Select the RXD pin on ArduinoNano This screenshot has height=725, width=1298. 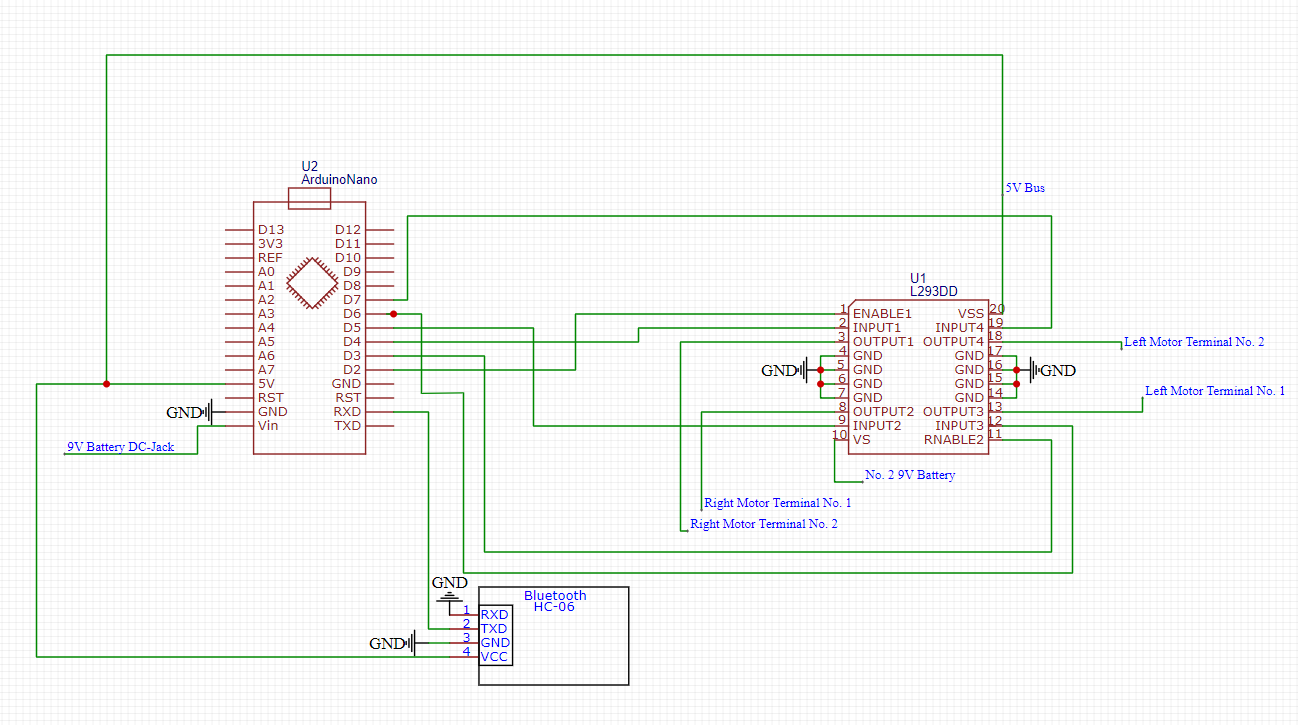pyautogui.click(x=348, y=412)
